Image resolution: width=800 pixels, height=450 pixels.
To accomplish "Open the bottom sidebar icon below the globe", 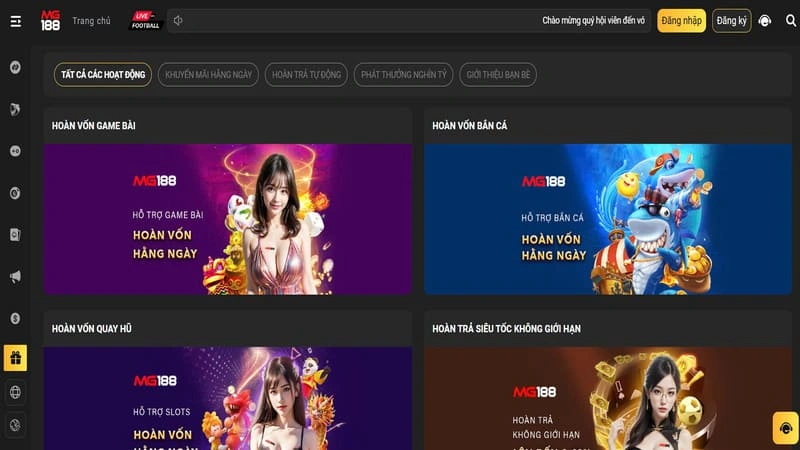I will coord(15,425).
